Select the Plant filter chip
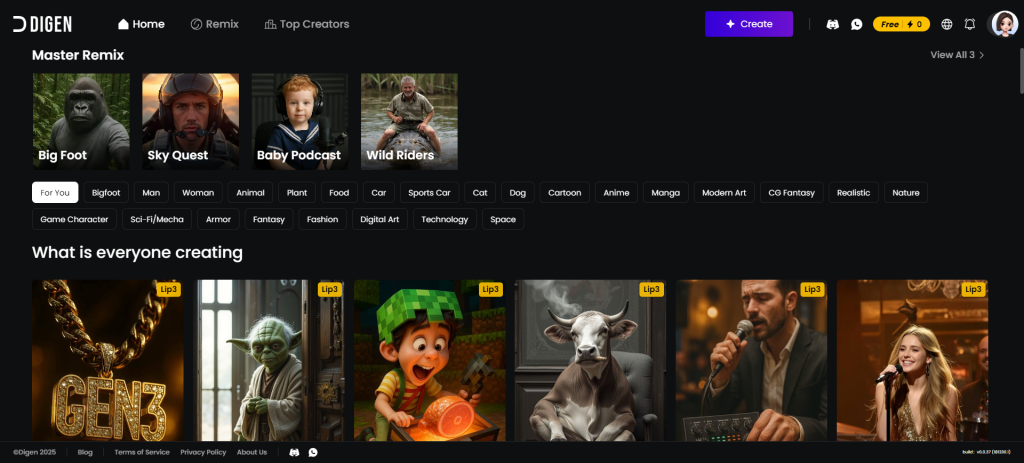Screen dimensions: 1024x463 pos(297,193)
